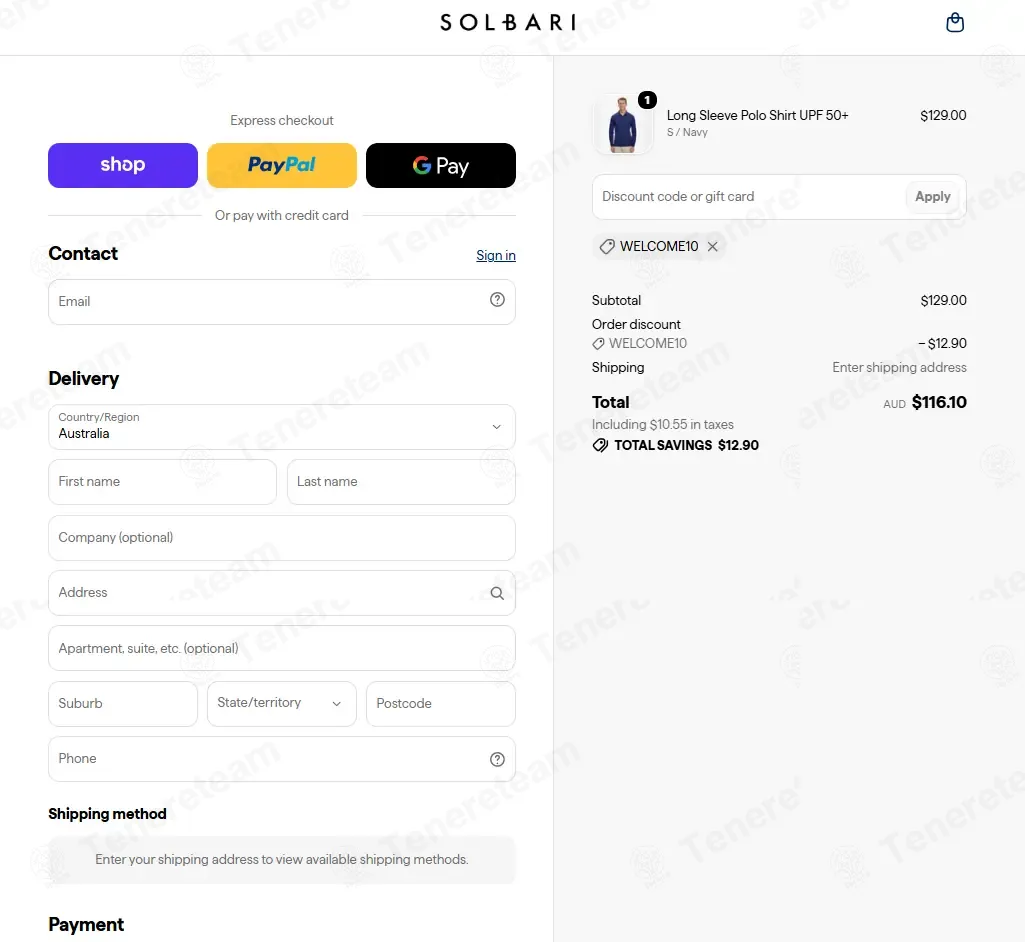
Task: Apply the discount code
Action: click(933, 197)
